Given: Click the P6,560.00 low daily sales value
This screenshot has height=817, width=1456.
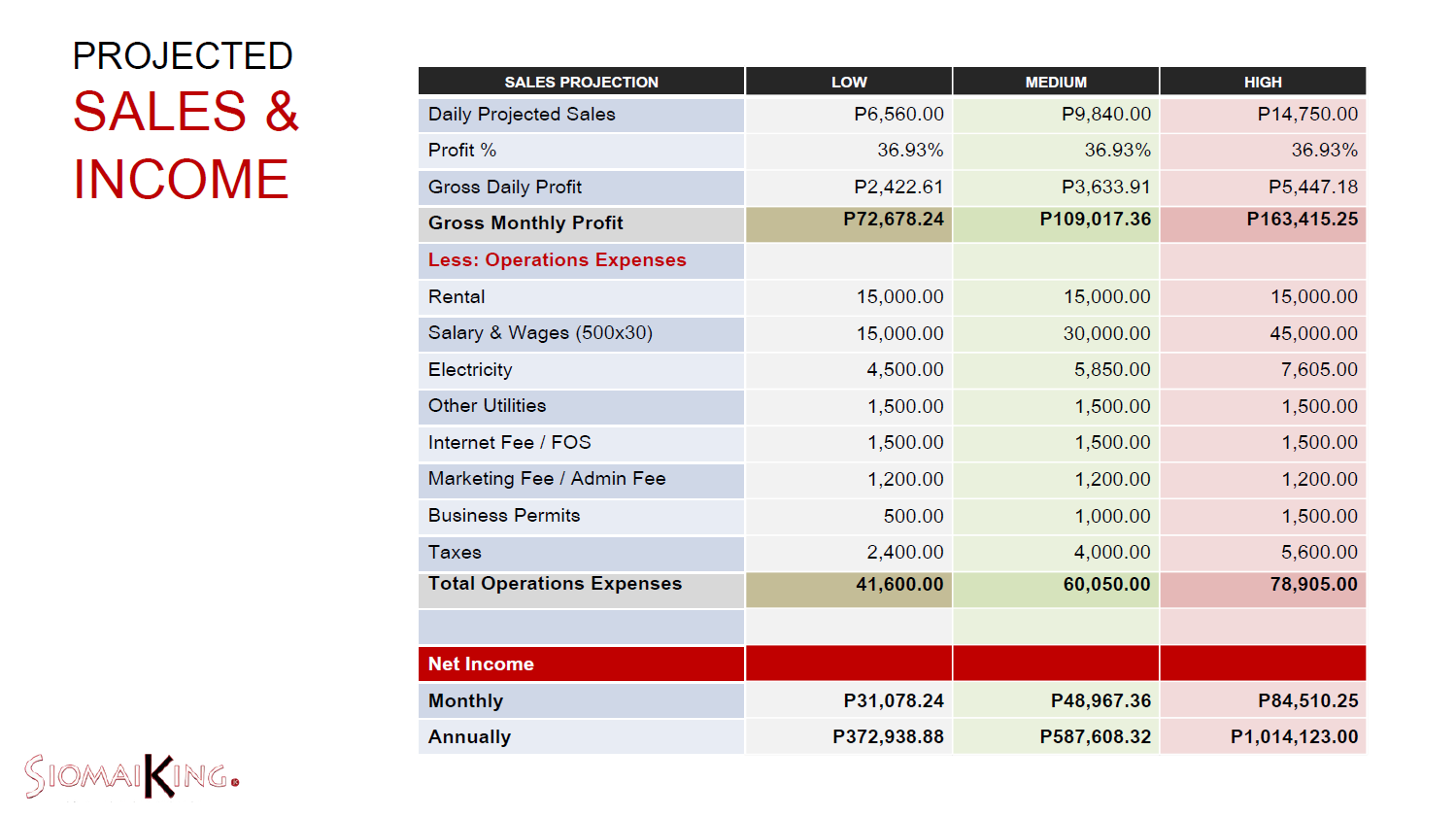Looking at the screenshot, I should 898,115.
